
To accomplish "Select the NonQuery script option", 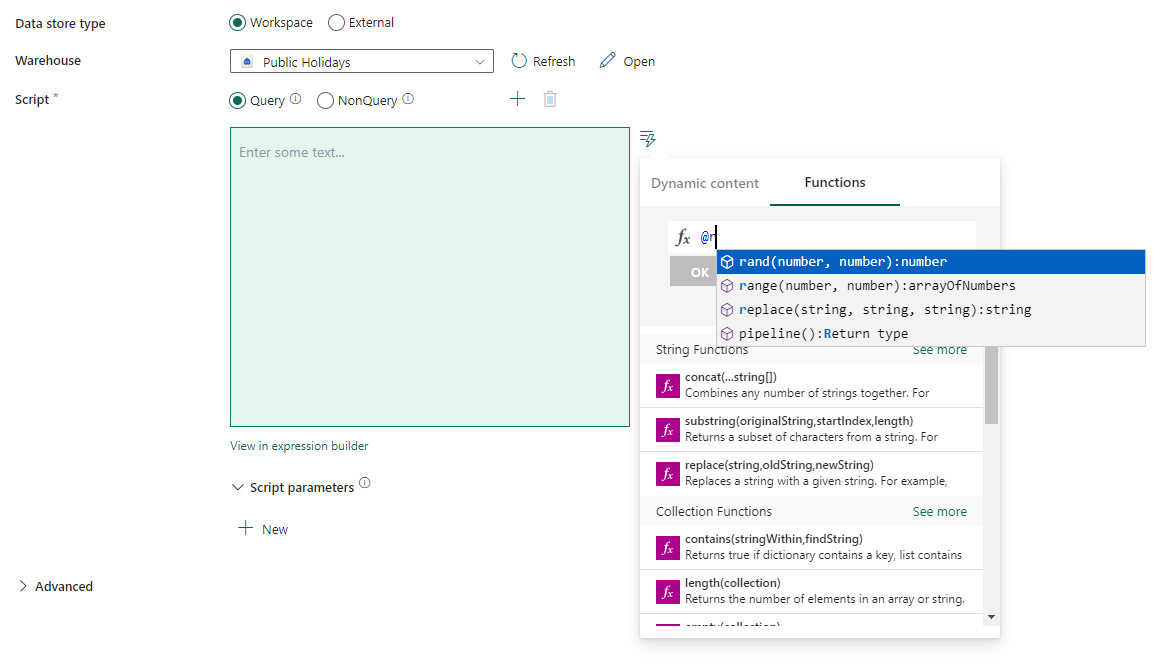I will (324, 100).
